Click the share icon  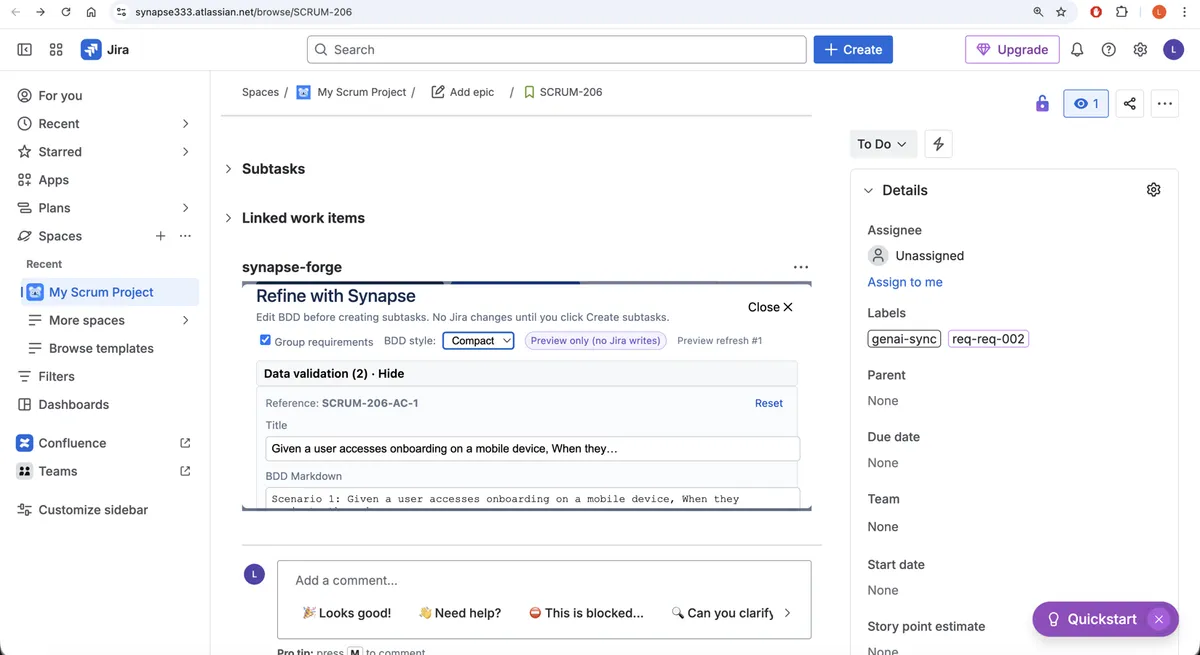point(1130,103)
